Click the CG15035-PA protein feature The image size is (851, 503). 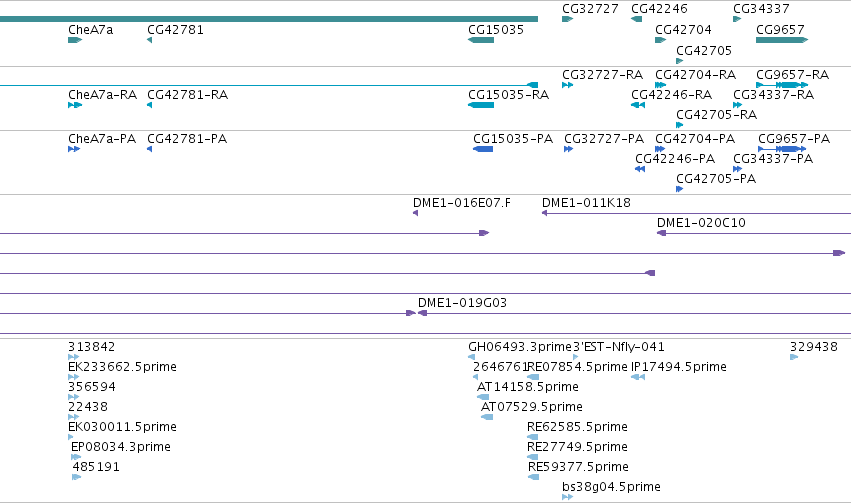point(483,149)
